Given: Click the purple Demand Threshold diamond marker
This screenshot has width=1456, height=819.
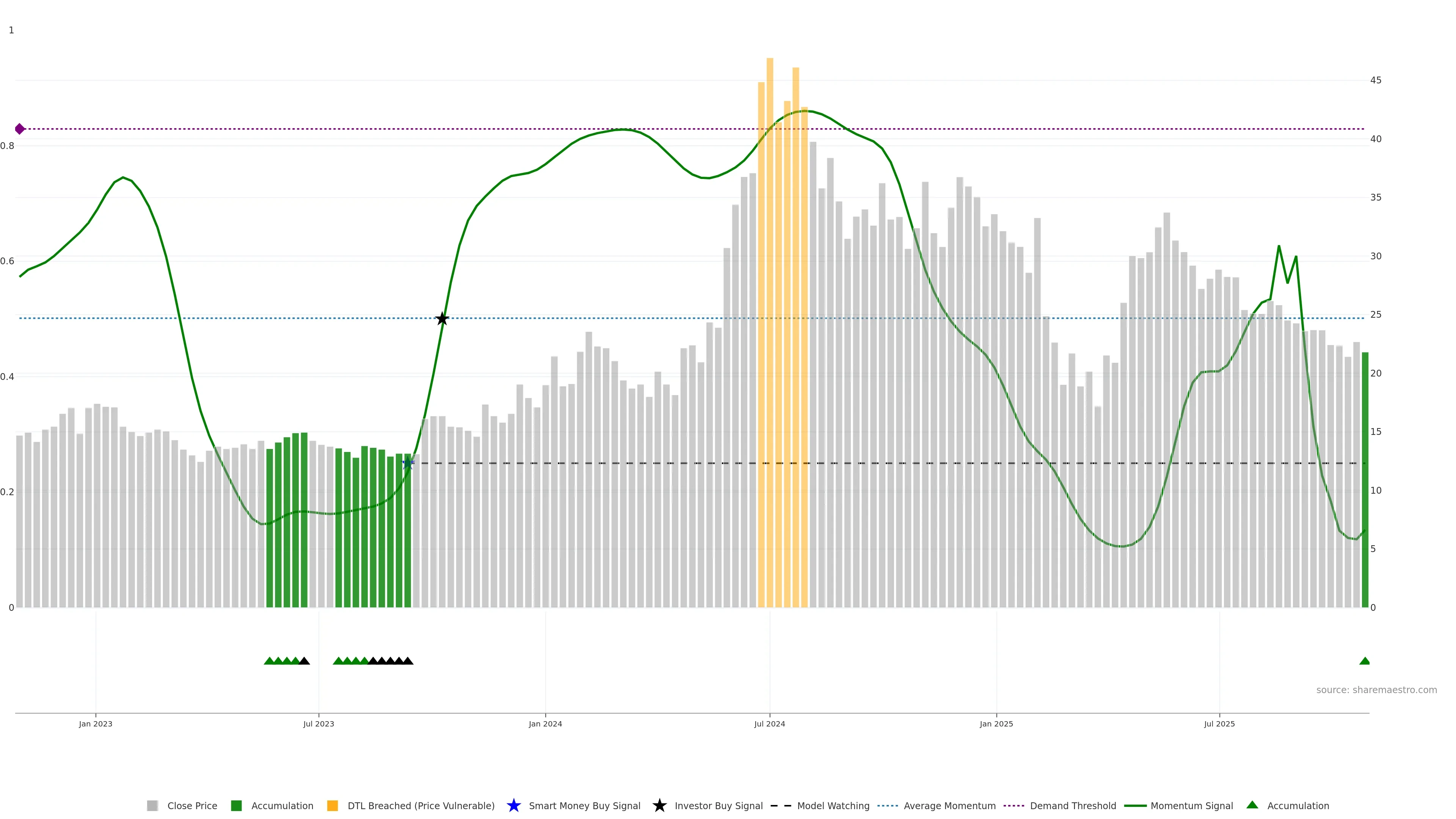Looking at the screenshot, I should [20, 129].
